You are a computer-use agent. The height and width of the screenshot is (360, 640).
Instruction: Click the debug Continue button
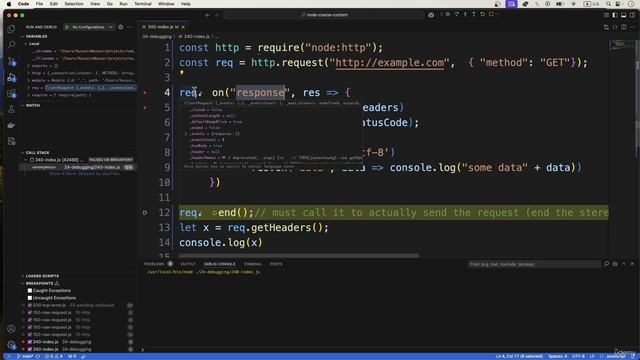click(447, 14)
